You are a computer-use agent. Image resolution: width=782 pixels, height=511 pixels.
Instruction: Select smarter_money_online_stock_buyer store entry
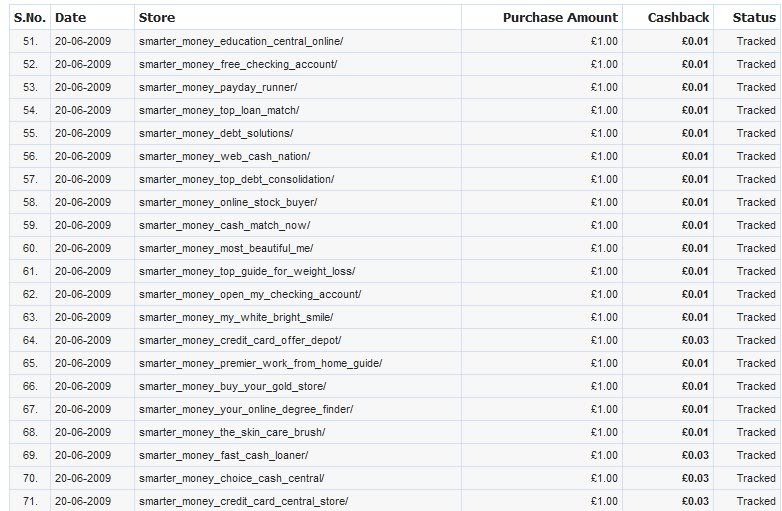pos(228,202)
